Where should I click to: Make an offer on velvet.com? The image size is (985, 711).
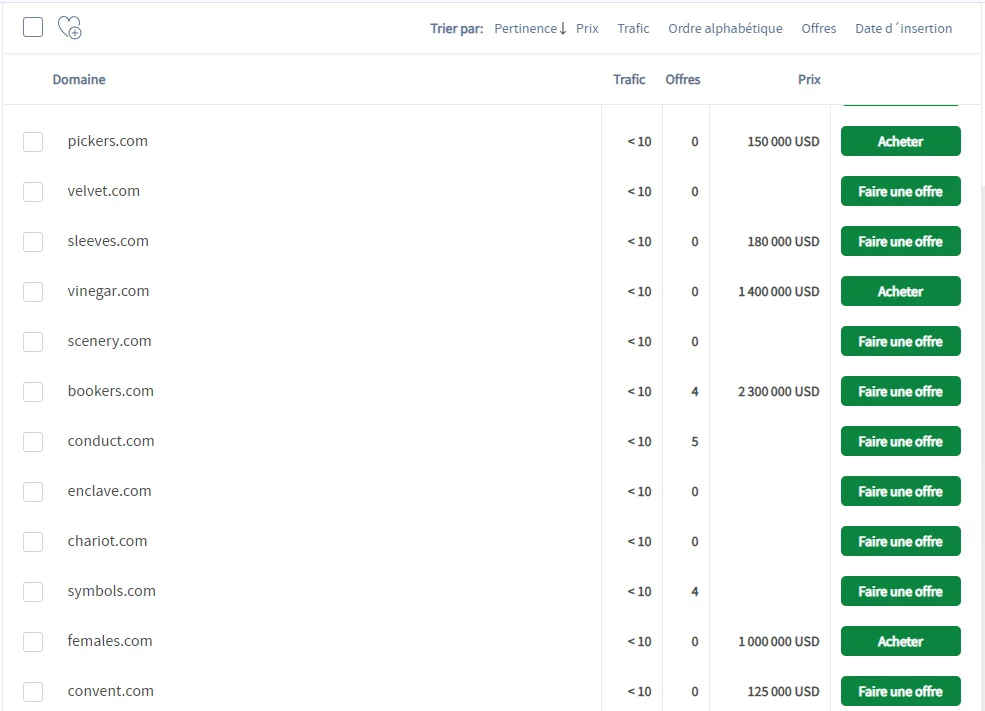point(900,192)
